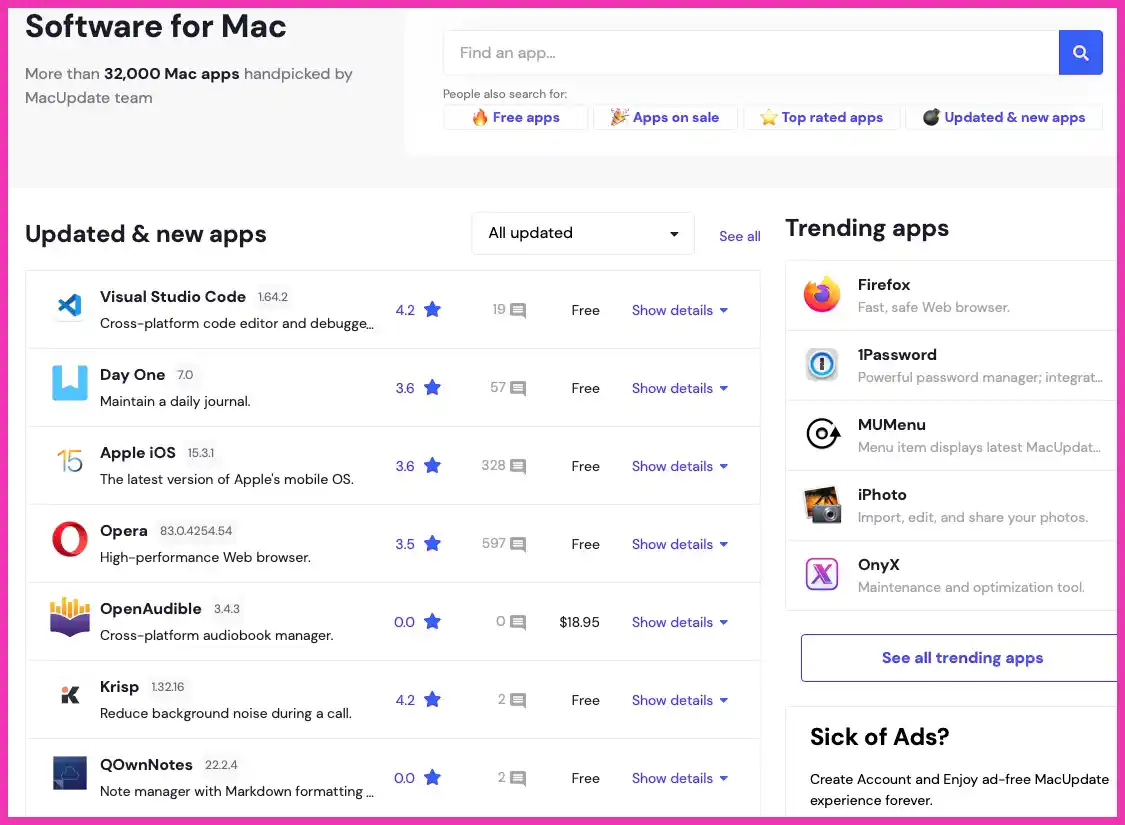1125x825 pixels.
Task: Click the iPhoto icon in Trending apps
Action: click(x=822, y=504)
